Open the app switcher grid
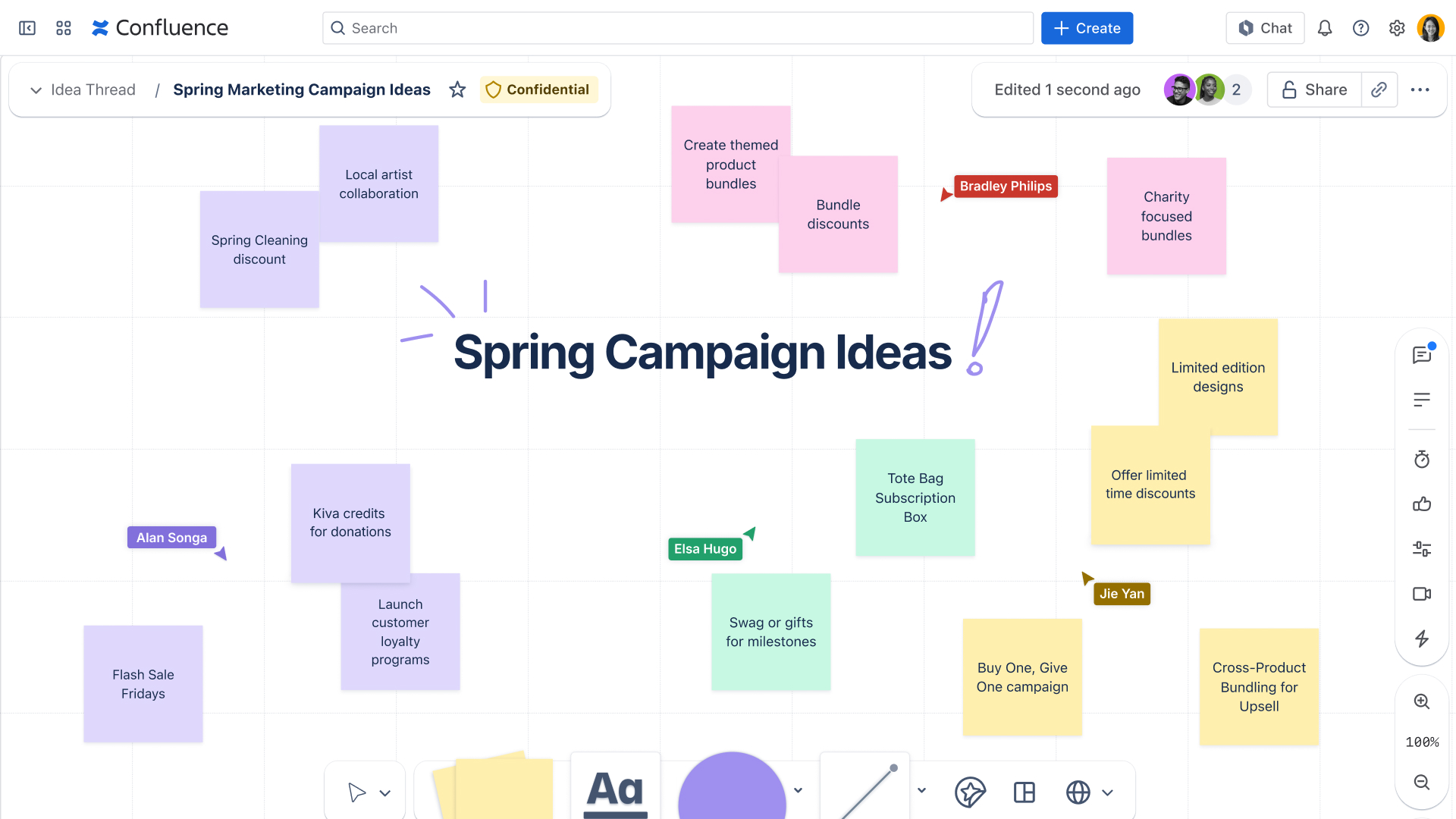This screenshot has width=1456, height=819. click(x=64, y=28)
